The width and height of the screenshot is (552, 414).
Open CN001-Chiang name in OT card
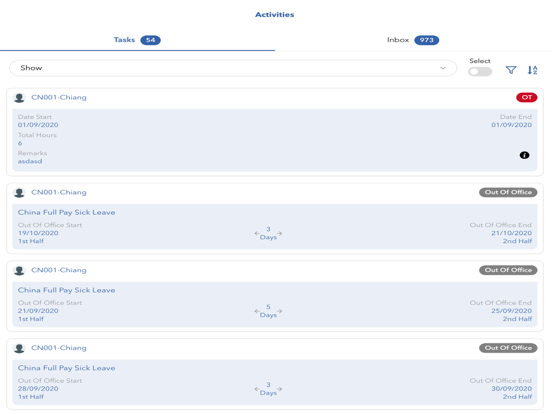pyautogui.click(x=59, y=97)
